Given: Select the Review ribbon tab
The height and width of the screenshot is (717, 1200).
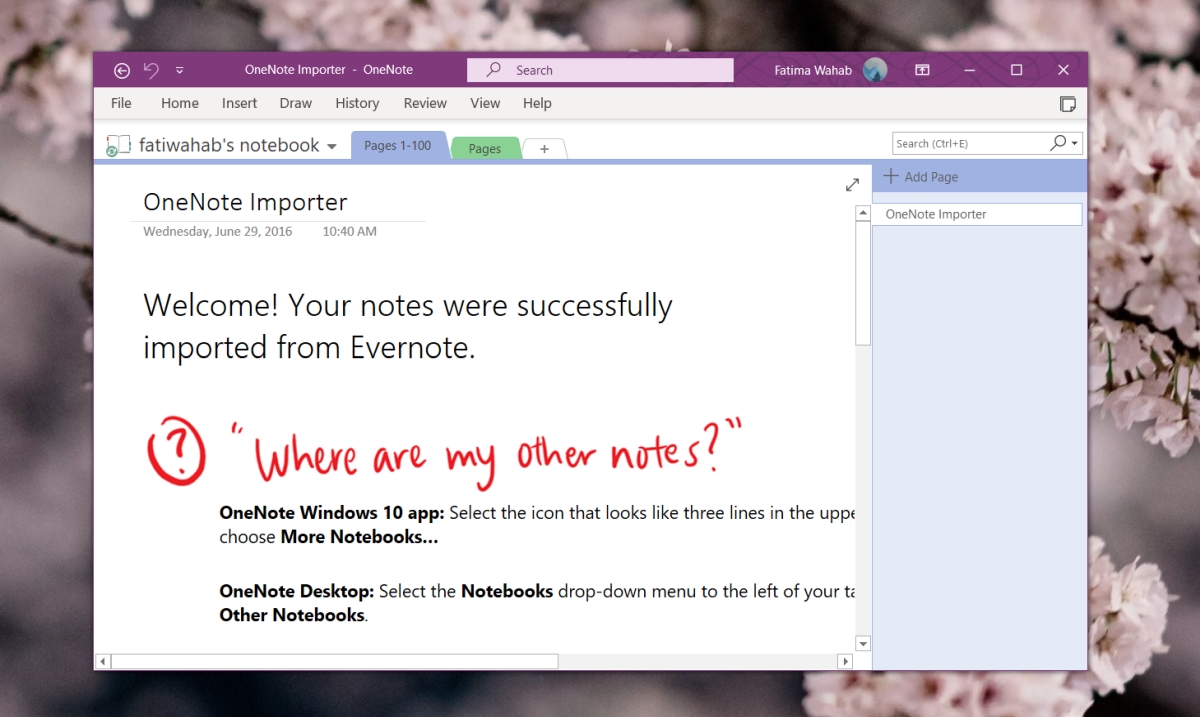Looking at the screenshot, I should click(424, 103).
